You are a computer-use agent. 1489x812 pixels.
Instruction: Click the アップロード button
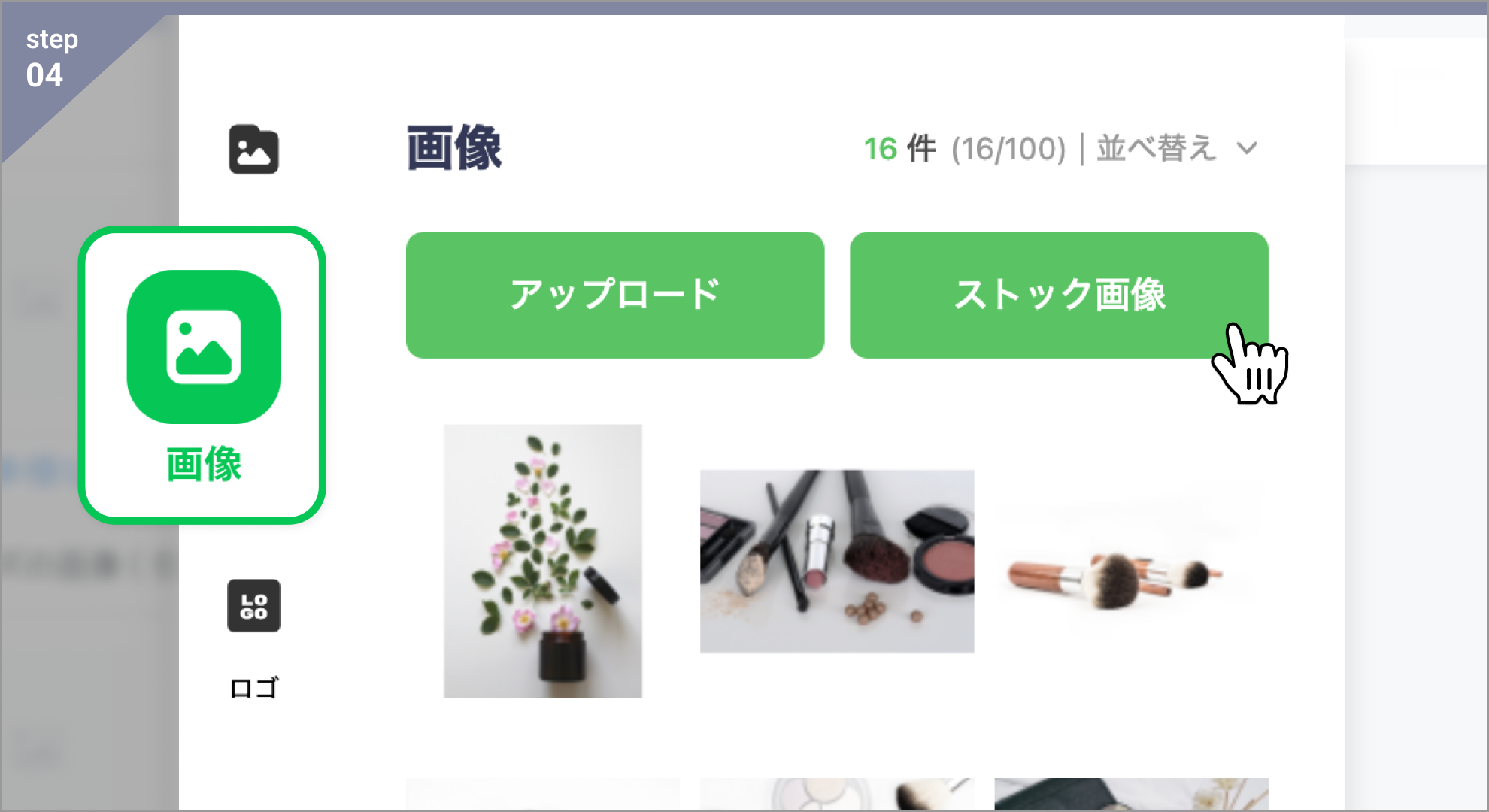[615, 295]
